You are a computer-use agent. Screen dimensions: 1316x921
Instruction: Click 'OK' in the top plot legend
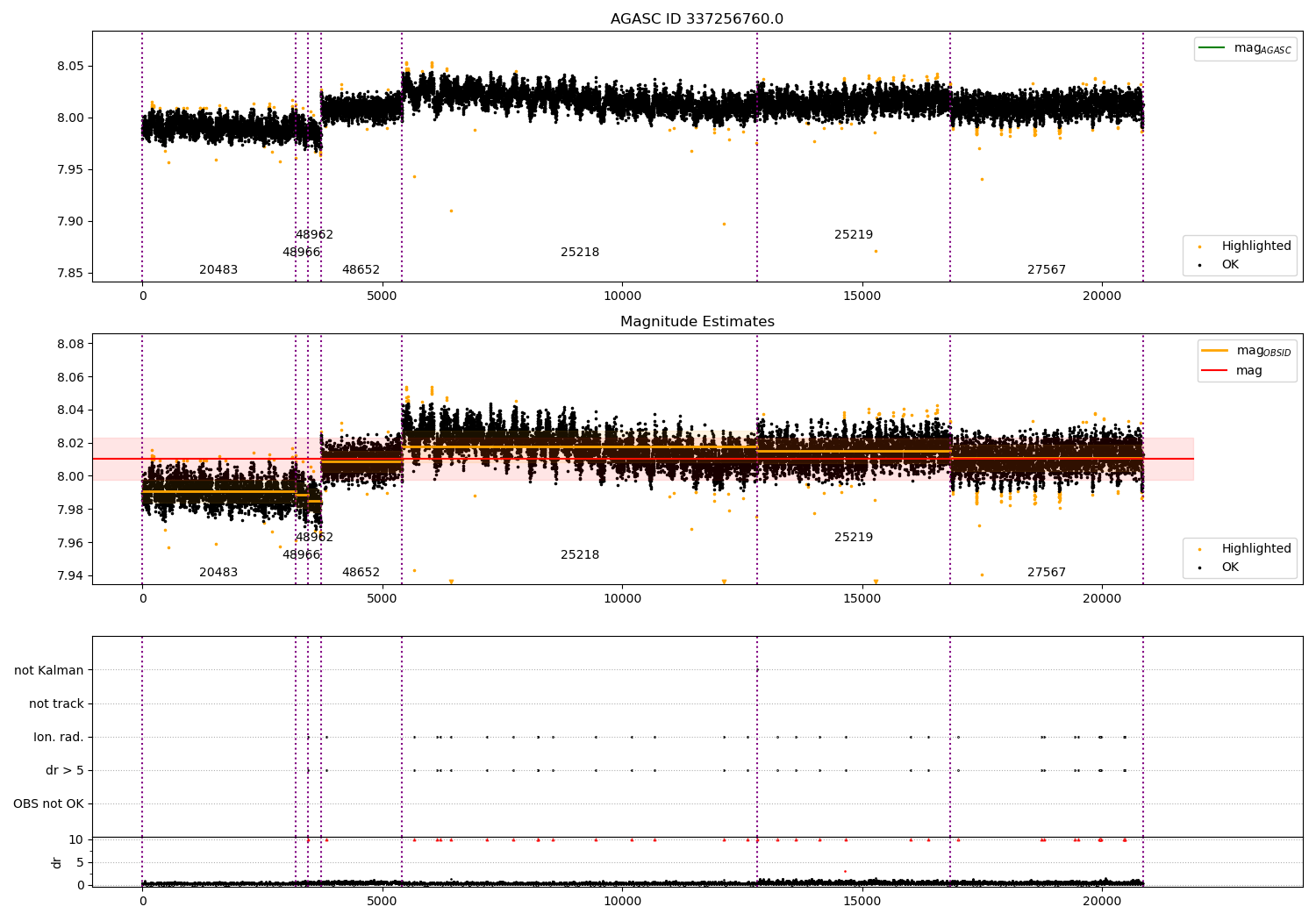(1230, 264)
